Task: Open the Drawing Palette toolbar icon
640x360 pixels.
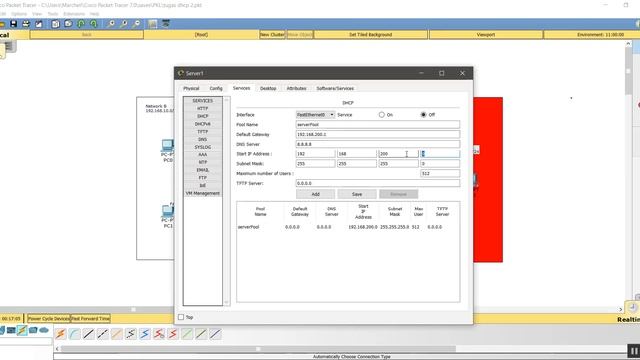Action: [153, 24]
